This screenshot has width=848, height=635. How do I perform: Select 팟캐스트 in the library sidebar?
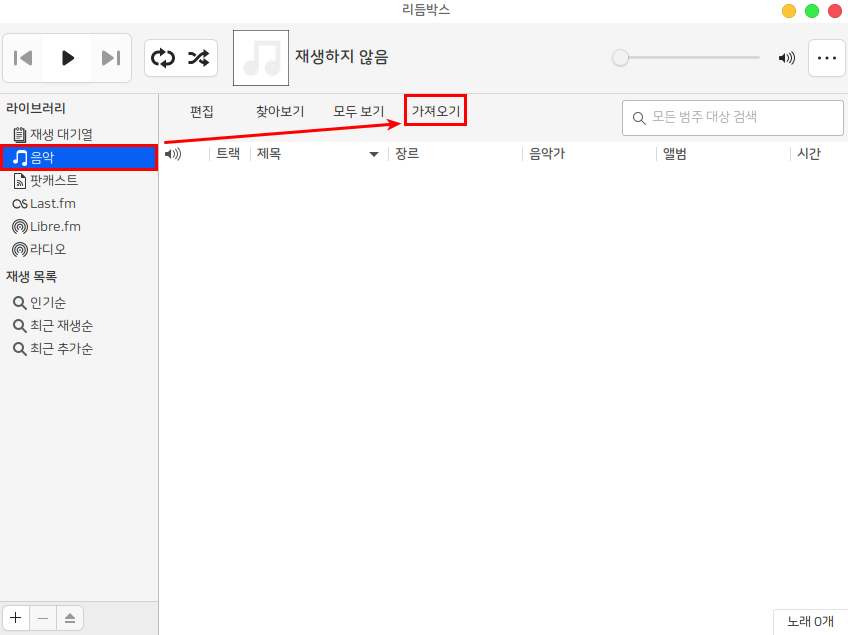pos(53,181)
